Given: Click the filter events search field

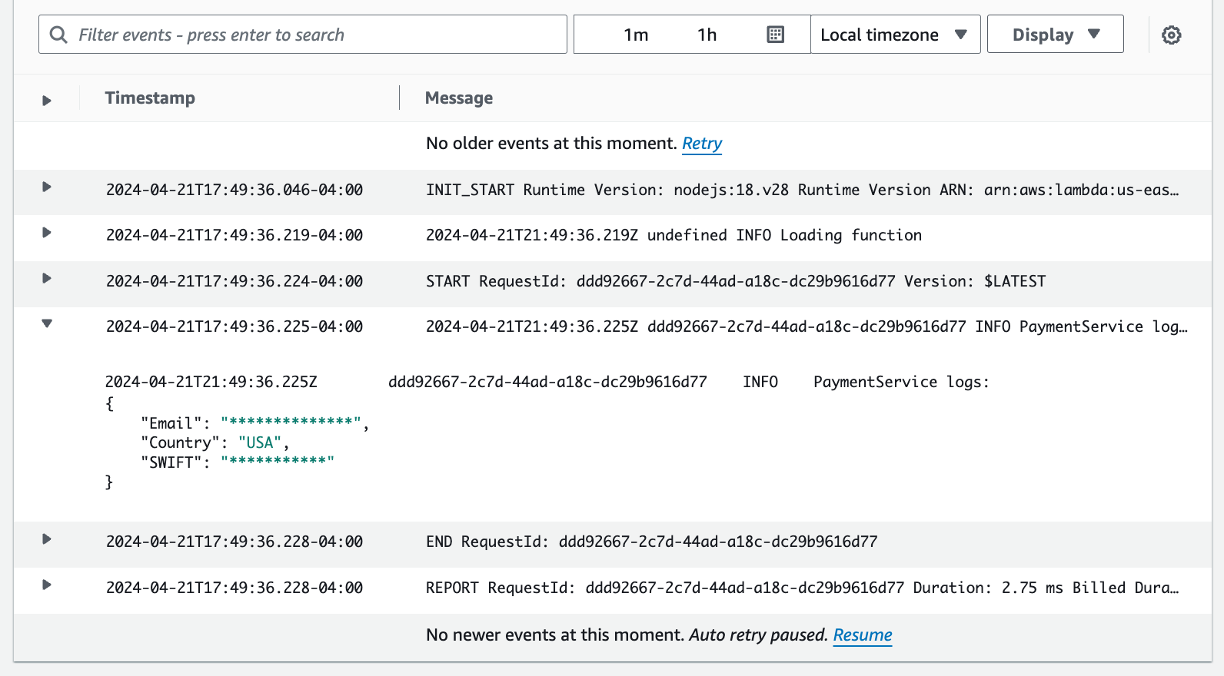Looking at the screenshot, I should [x=300, y=33].
